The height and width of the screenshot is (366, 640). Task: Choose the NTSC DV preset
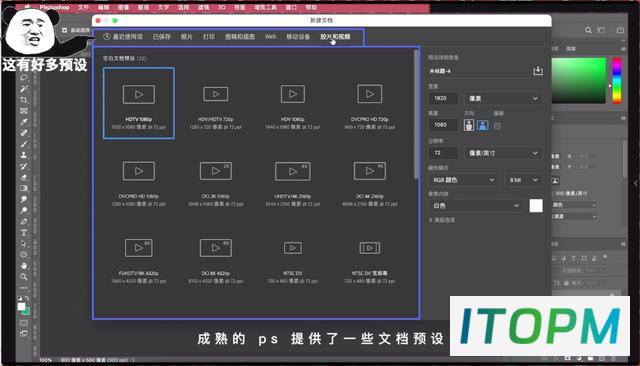click(x=293, y=257)
